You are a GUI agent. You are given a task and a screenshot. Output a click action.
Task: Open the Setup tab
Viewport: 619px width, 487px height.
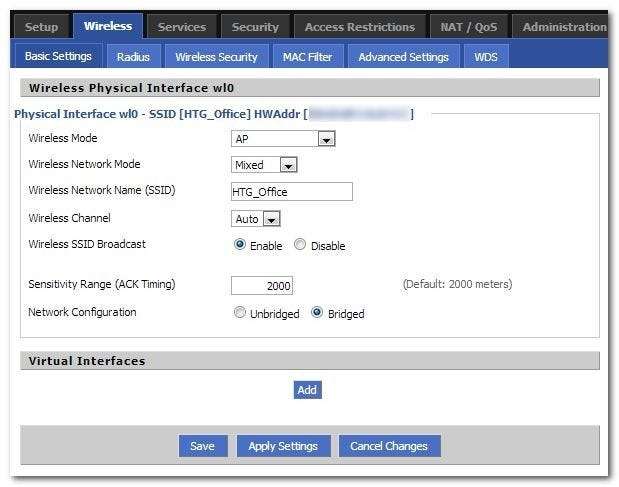point(41,27)
